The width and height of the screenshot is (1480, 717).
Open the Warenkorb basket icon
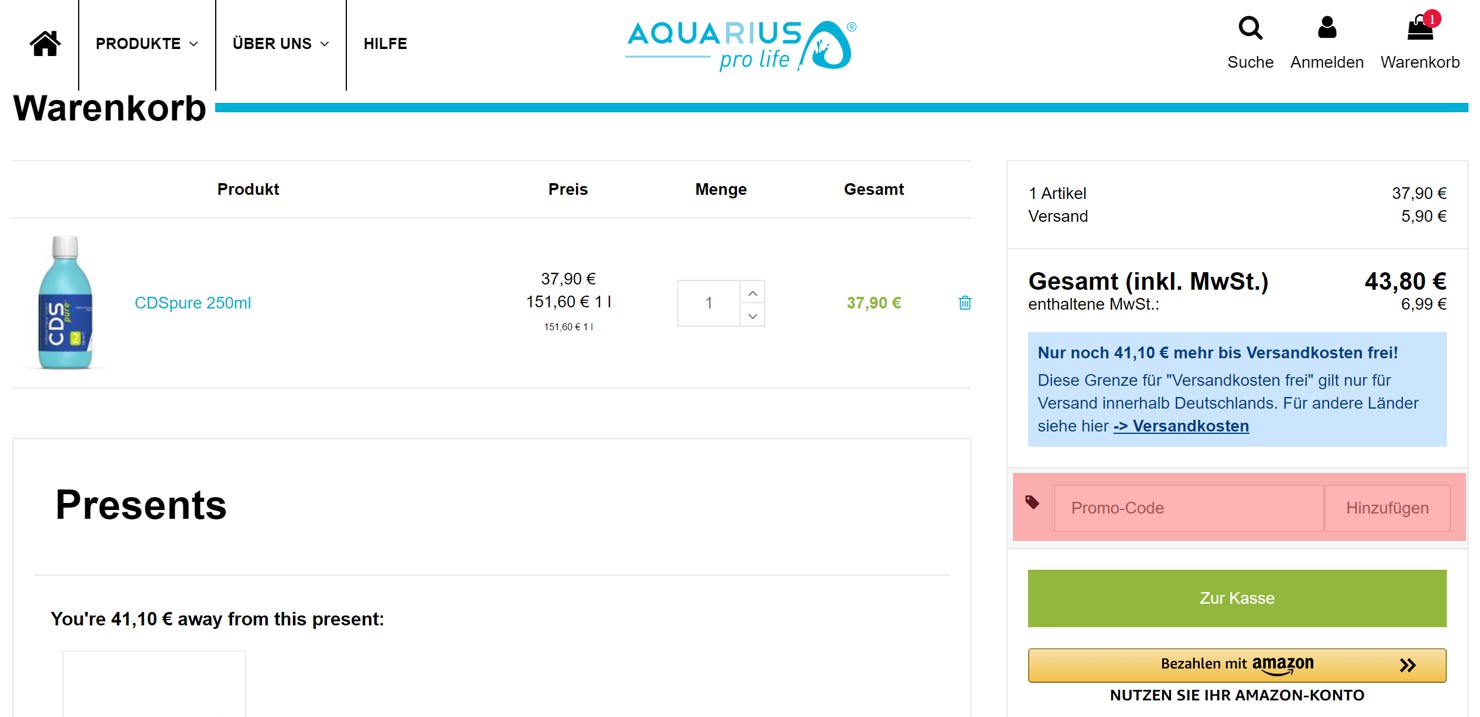tap(1421, 28)
